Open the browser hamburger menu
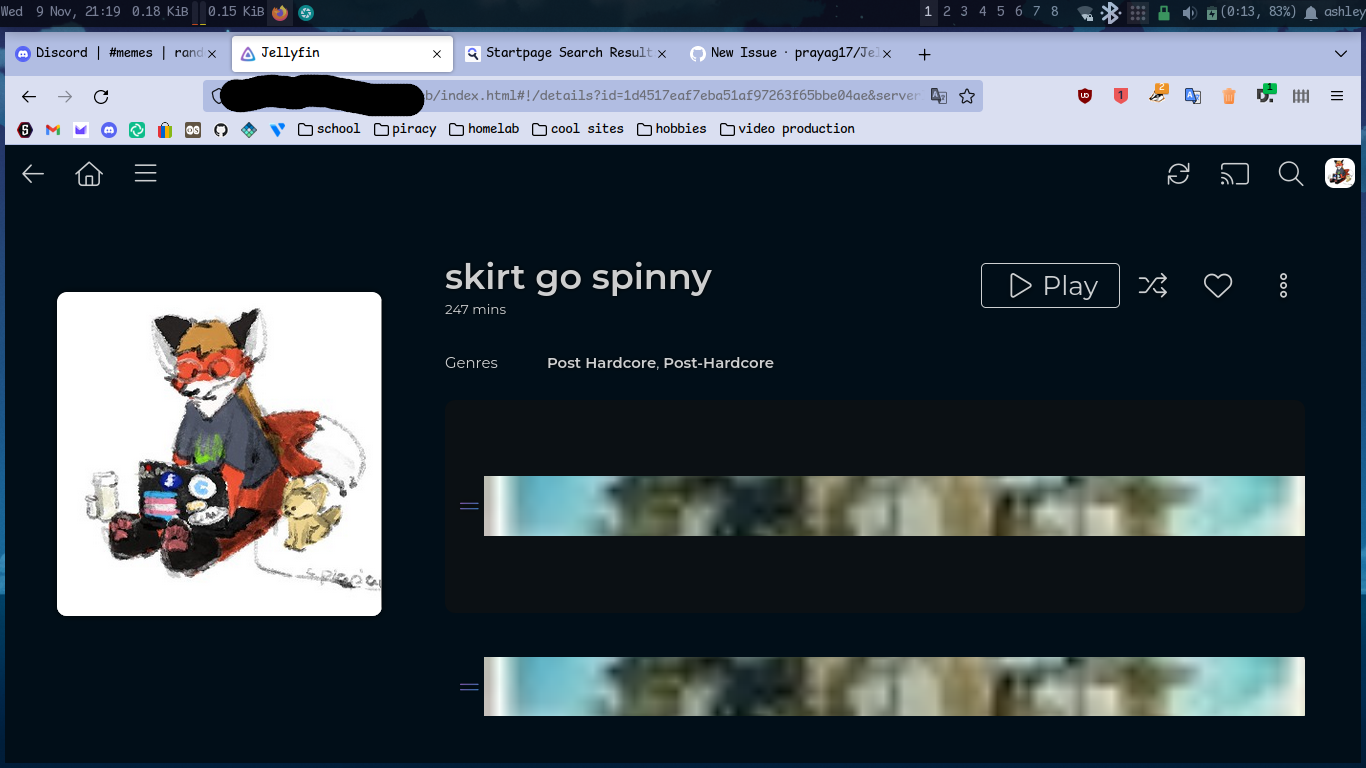Viewport: 1366px width, 768px height. pyautogui.click(x=1337, y=97)
